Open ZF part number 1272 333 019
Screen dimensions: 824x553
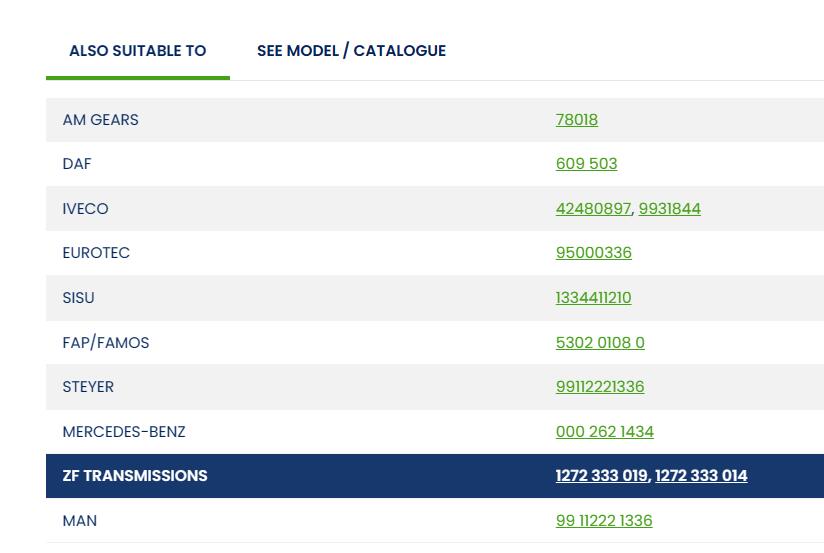coord(601,476)
